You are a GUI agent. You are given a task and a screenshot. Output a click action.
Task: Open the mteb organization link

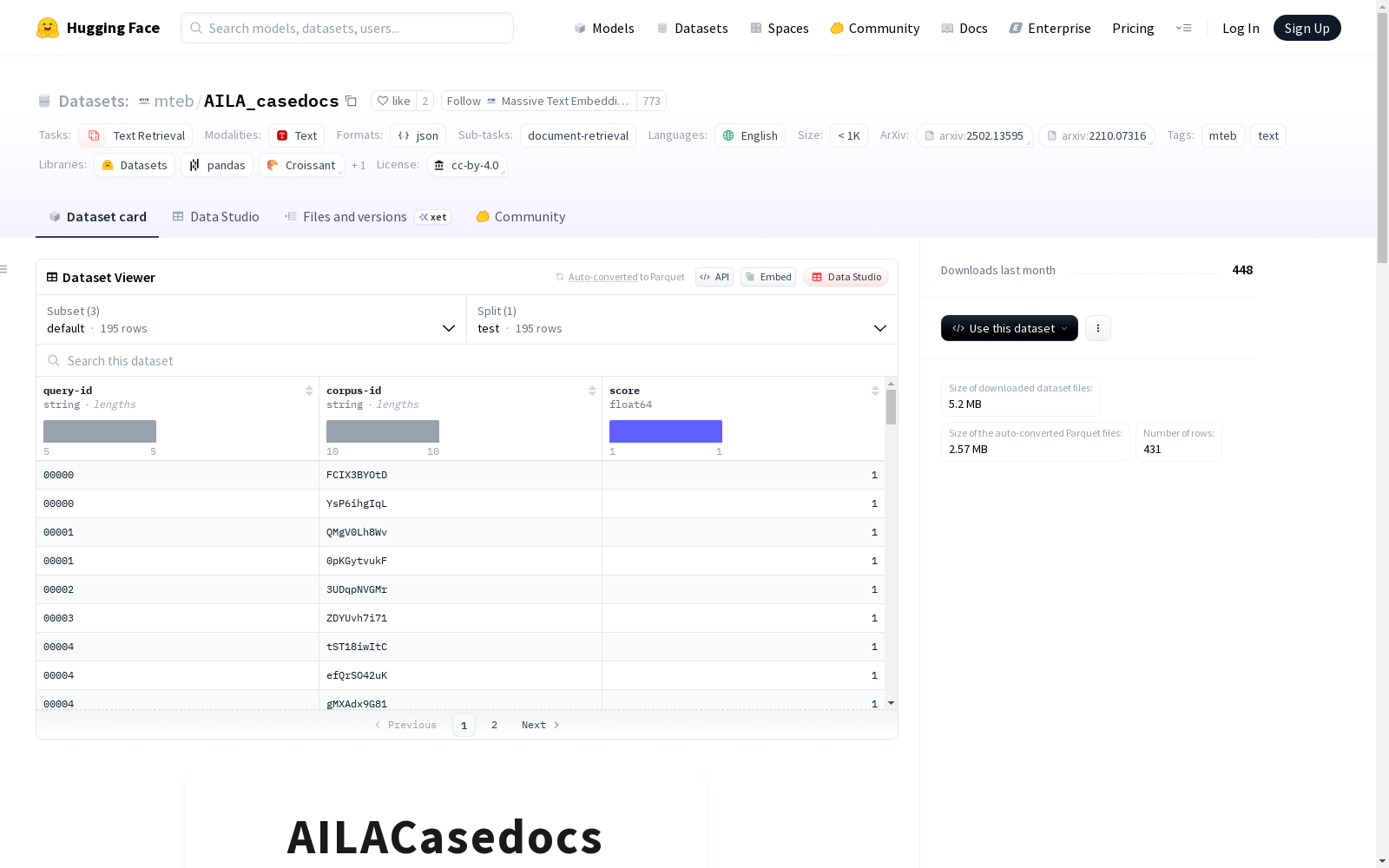click(174, 101)
